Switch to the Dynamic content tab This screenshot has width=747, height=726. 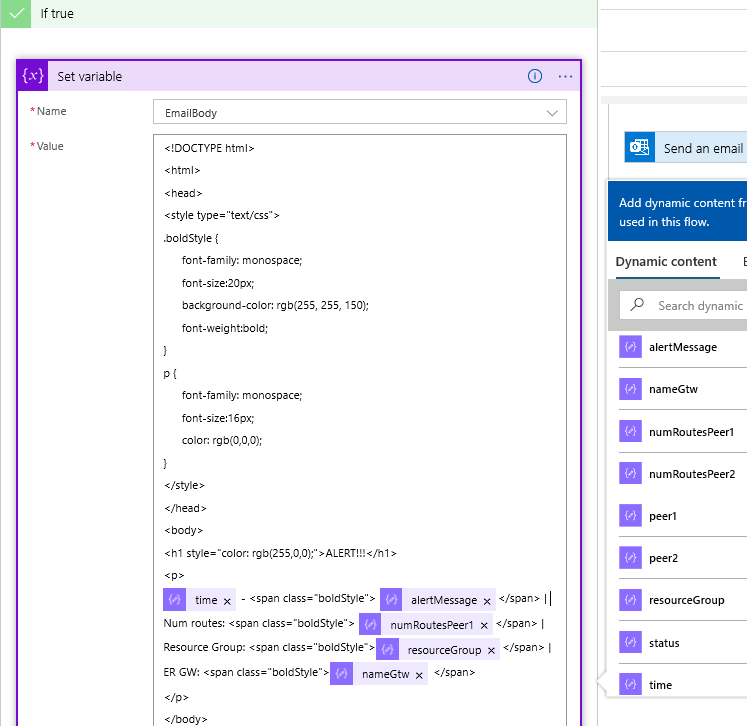coord(666,262)
